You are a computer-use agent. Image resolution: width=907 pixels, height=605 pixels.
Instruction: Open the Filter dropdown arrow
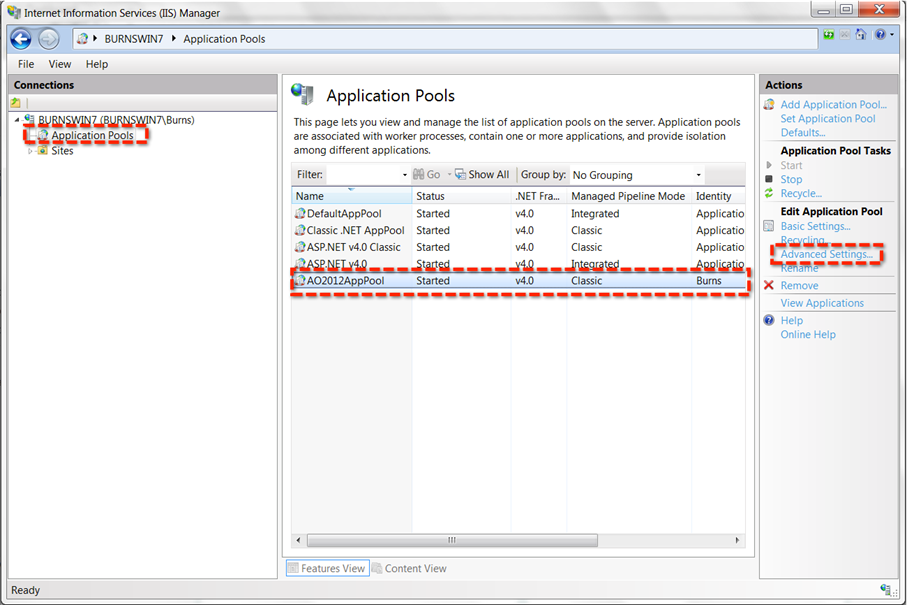404,175
